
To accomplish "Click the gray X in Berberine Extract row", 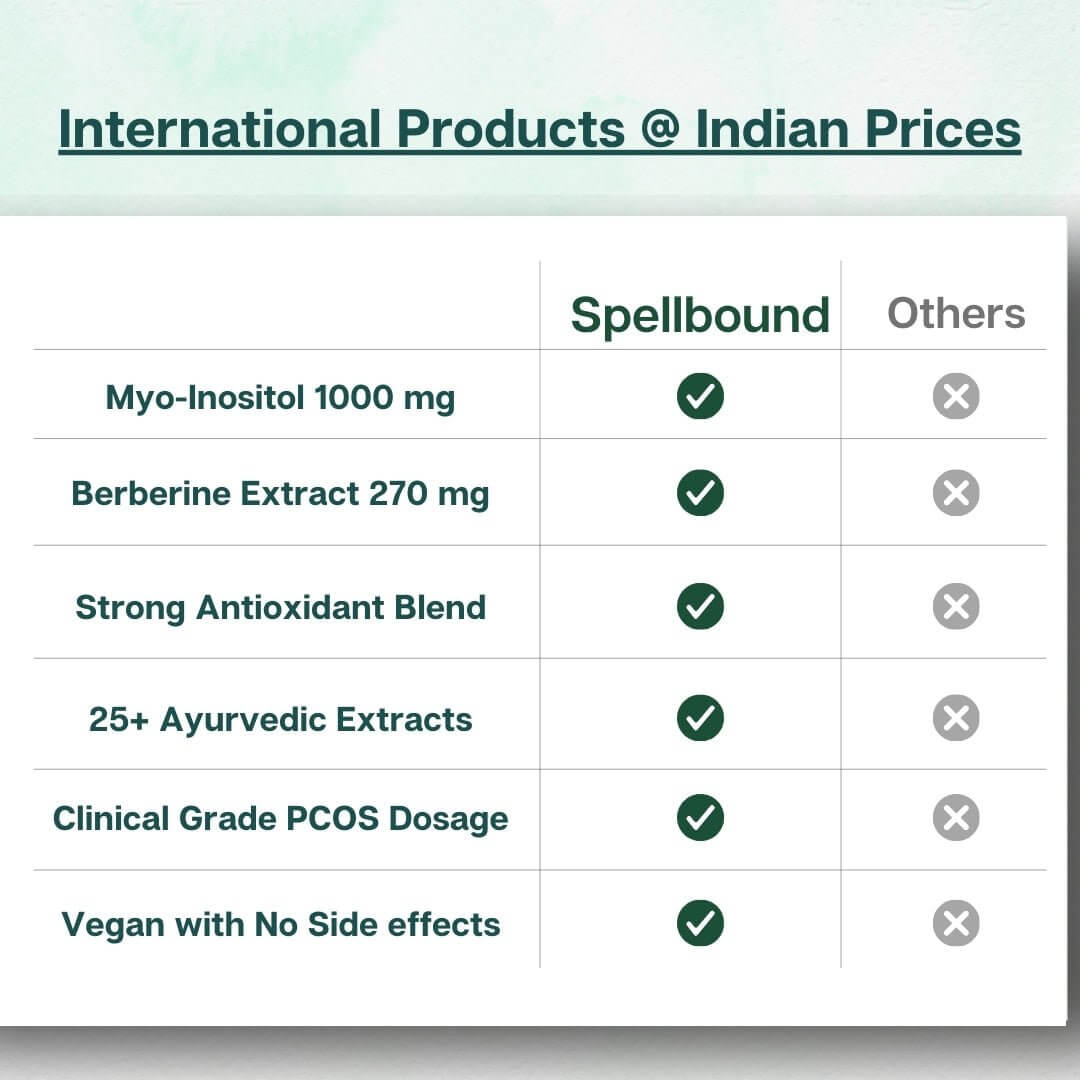I will coord(956,493).
